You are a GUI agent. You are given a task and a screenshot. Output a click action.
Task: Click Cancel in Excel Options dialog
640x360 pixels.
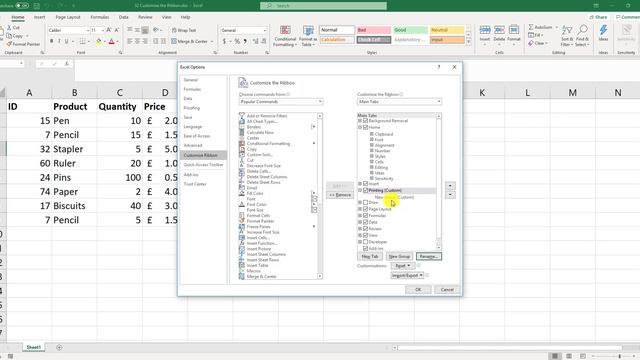447,289
